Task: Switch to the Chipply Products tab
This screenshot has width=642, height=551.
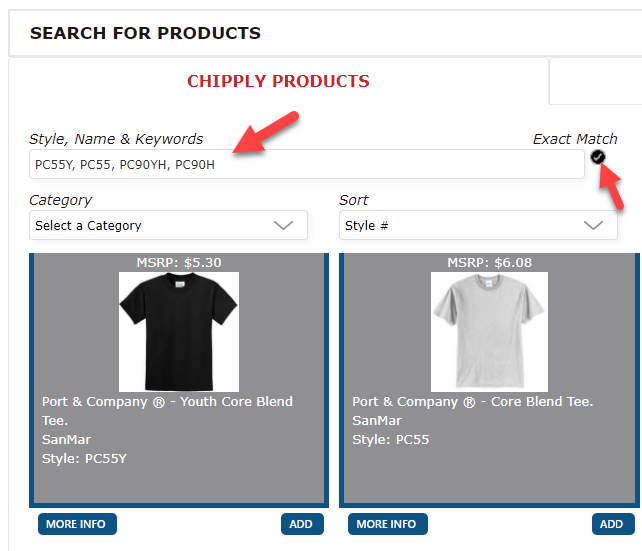Action: point(278,81)
